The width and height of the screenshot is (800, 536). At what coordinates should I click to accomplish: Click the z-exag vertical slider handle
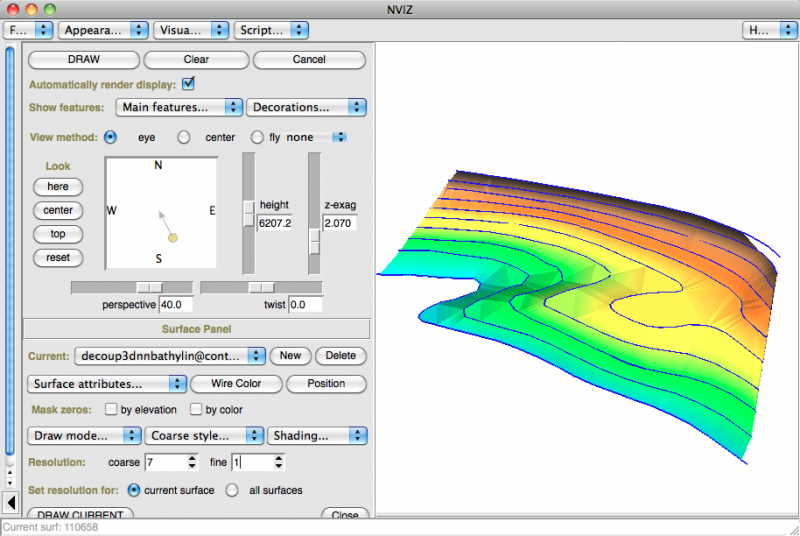pyautogui.click(x=314, y=242)
